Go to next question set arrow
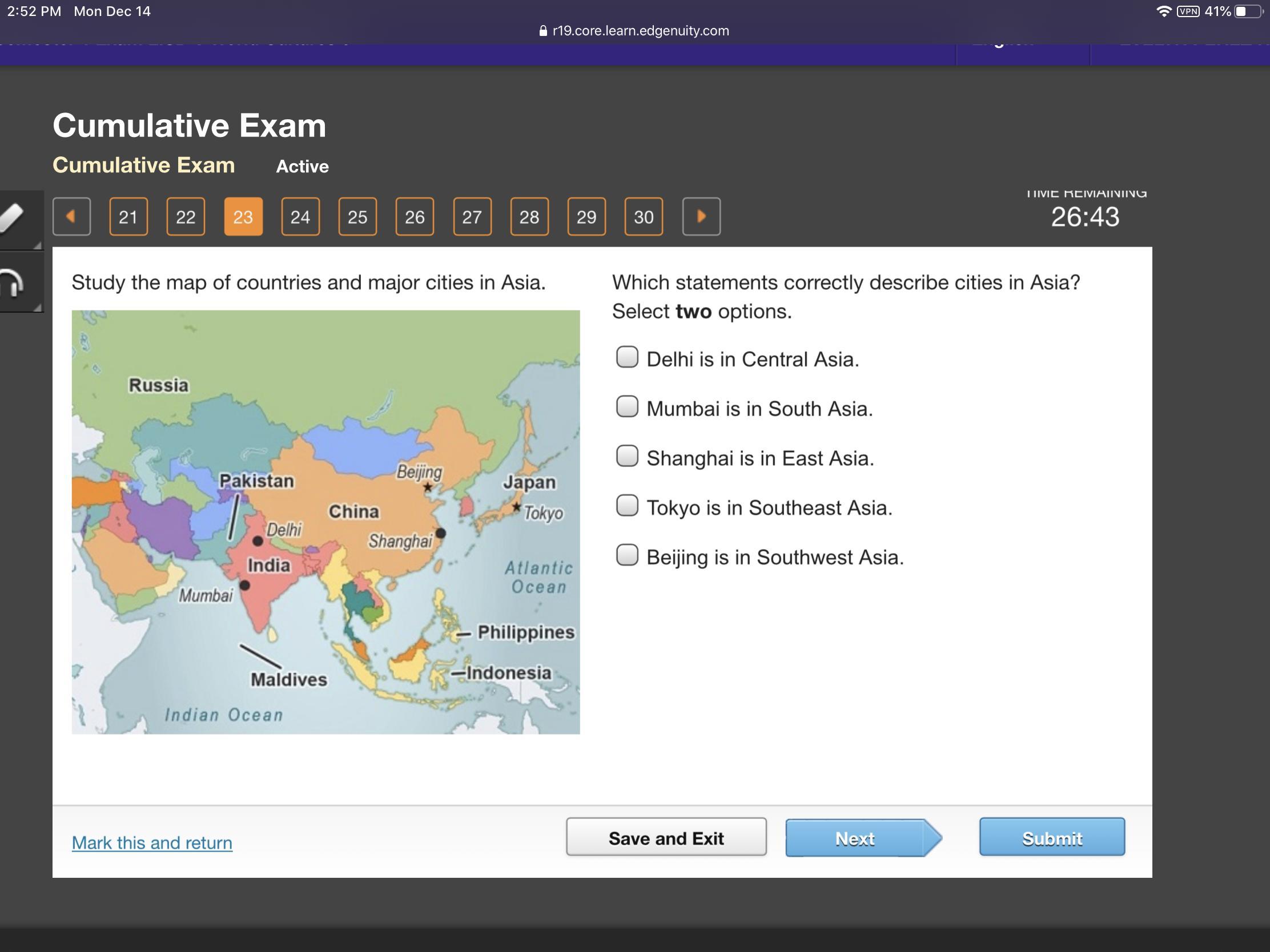Screen dimensions: 1270x952 pyautogui.click(x=701, y=216)
